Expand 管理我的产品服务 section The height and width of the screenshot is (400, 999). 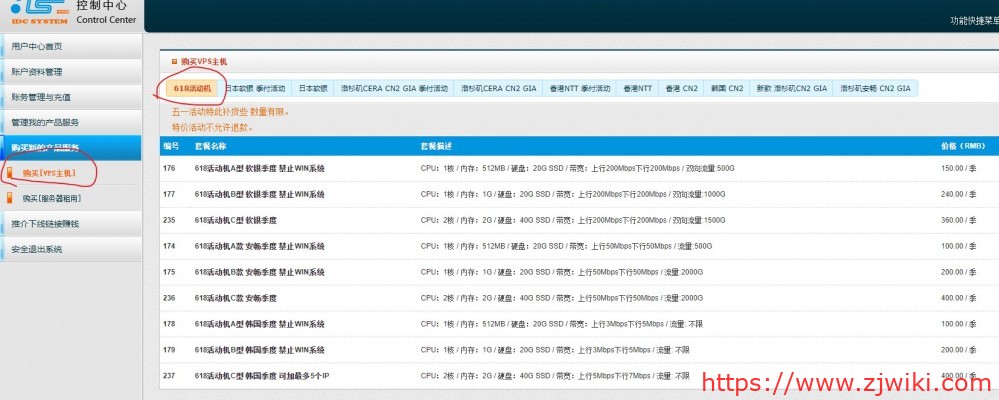(x=45, y=122)
